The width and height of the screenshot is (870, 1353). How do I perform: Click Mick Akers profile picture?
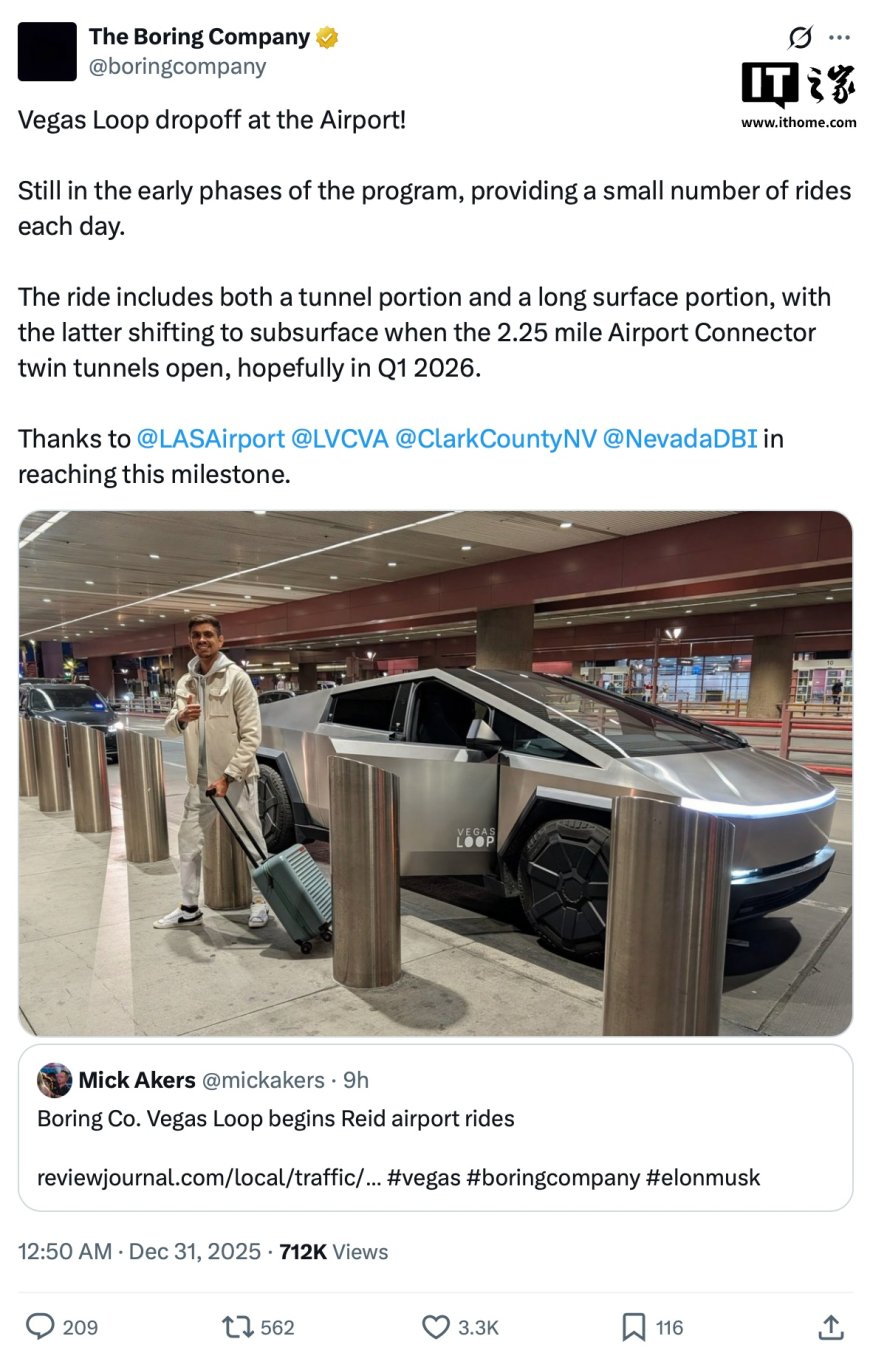55,1080
